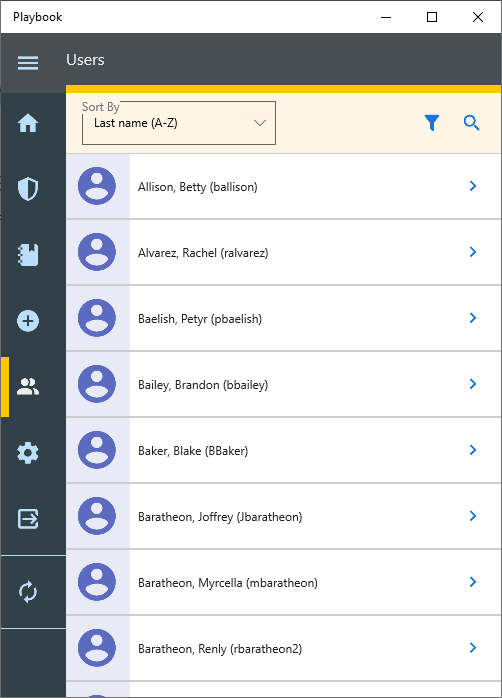Click the sync refresh icon
Screen dimensions: 502x698
pyautogui.click(x=28, y=592)
